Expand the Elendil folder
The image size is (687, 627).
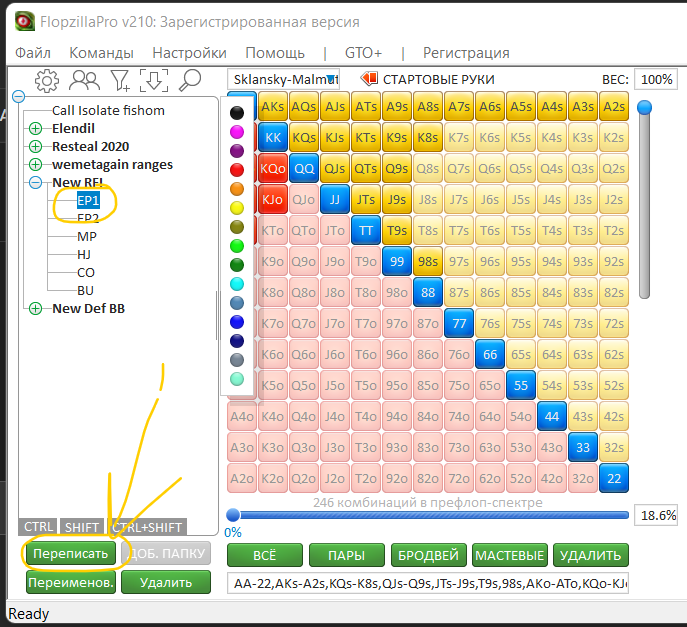pos(35,128)
